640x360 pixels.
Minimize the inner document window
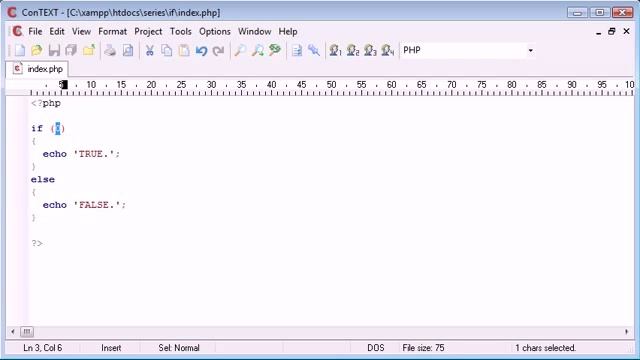(598, 32)
